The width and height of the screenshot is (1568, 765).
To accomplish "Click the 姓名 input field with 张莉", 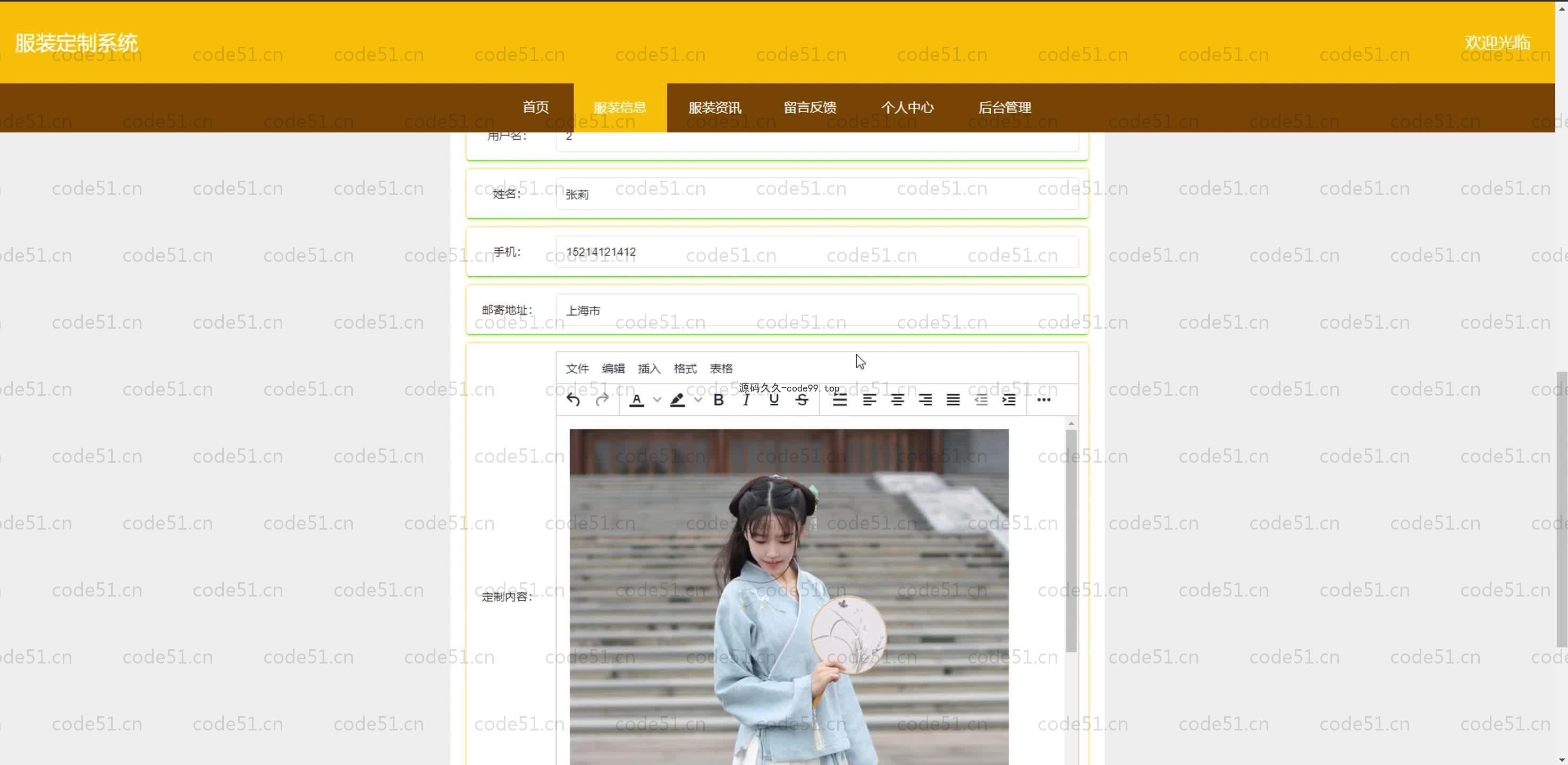I will [x=817, y=194].
